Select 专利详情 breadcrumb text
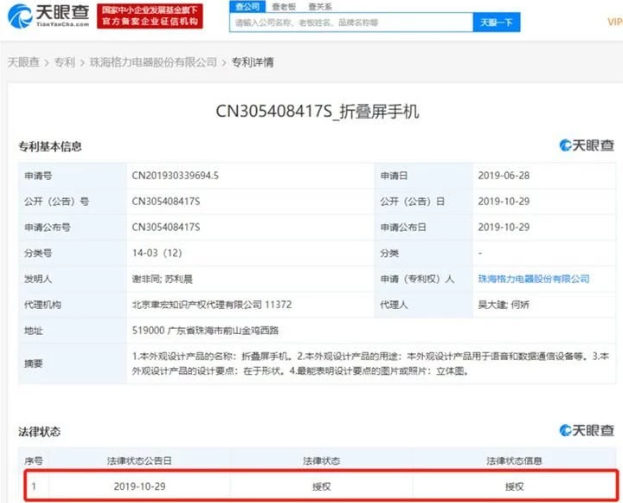The height and width of the screenshot is (503, 623). coord(253,62)
